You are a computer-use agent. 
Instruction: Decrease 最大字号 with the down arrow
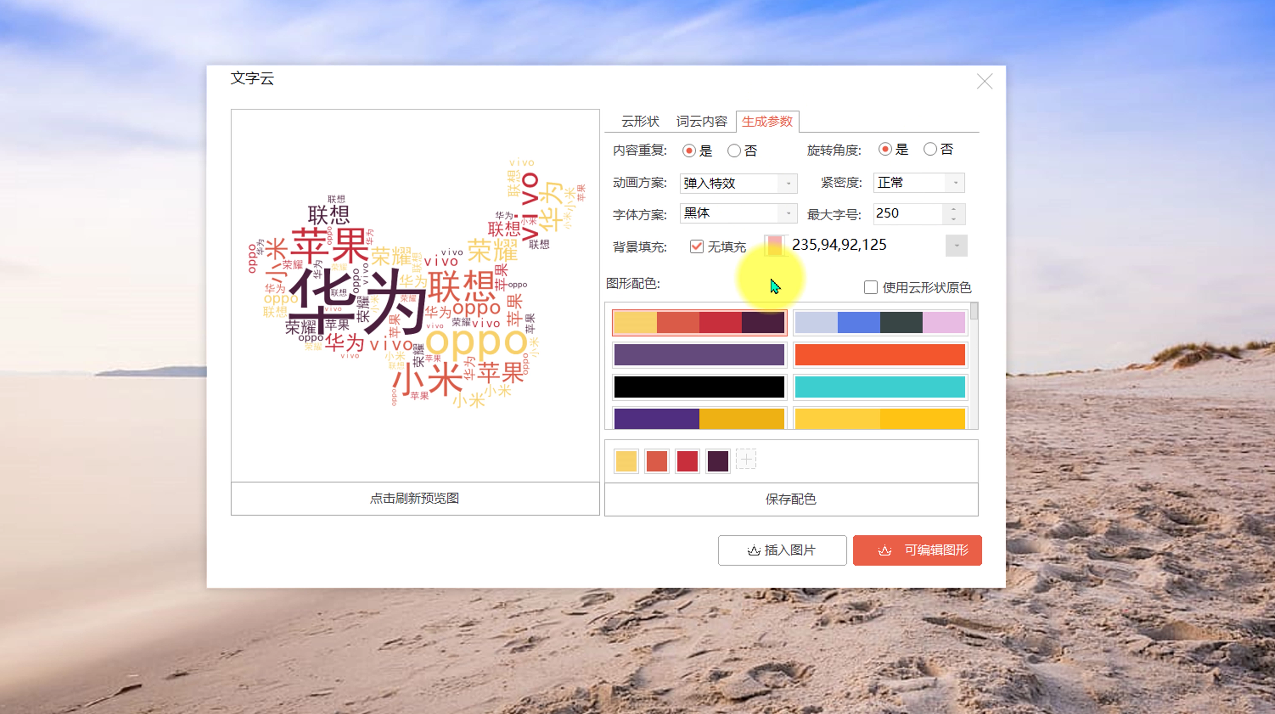(x=954, y=218)
